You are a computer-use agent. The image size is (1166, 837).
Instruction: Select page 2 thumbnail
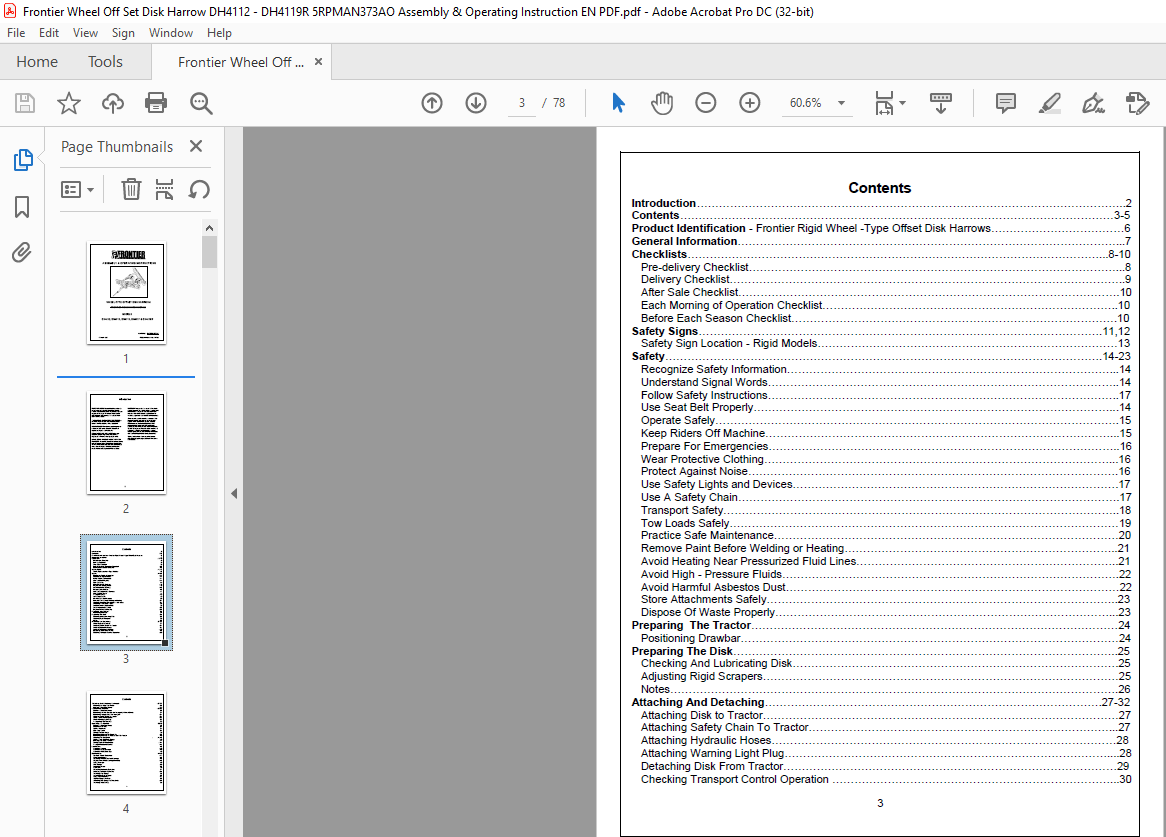click(x=126, y=442)
